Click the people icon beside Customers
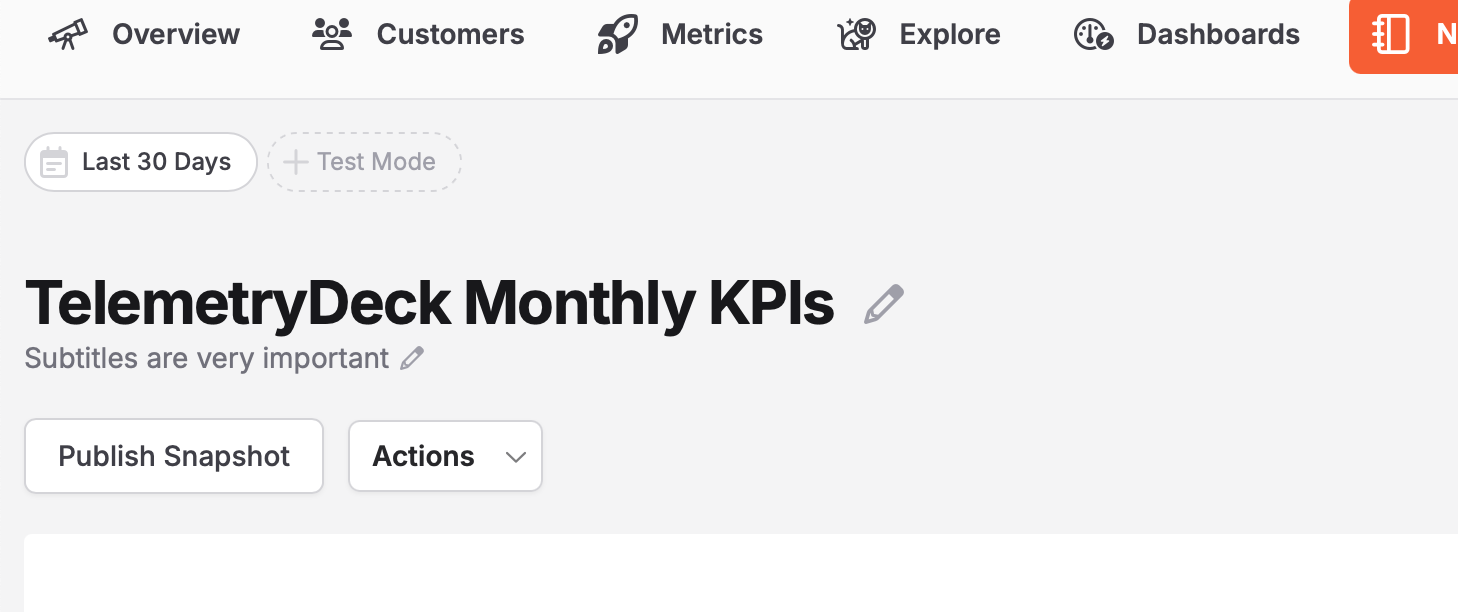Image resolution: width=1458 pixels, height=612 pixels. 332,35
